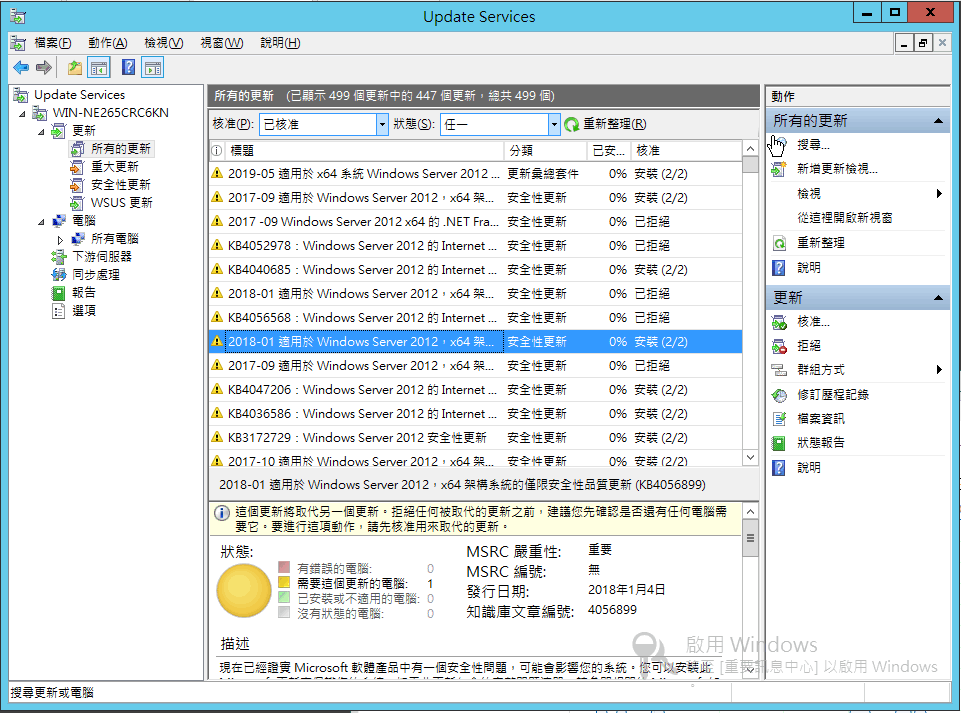
Task: Open 檔案(F) menu
Action: (52, 43)
